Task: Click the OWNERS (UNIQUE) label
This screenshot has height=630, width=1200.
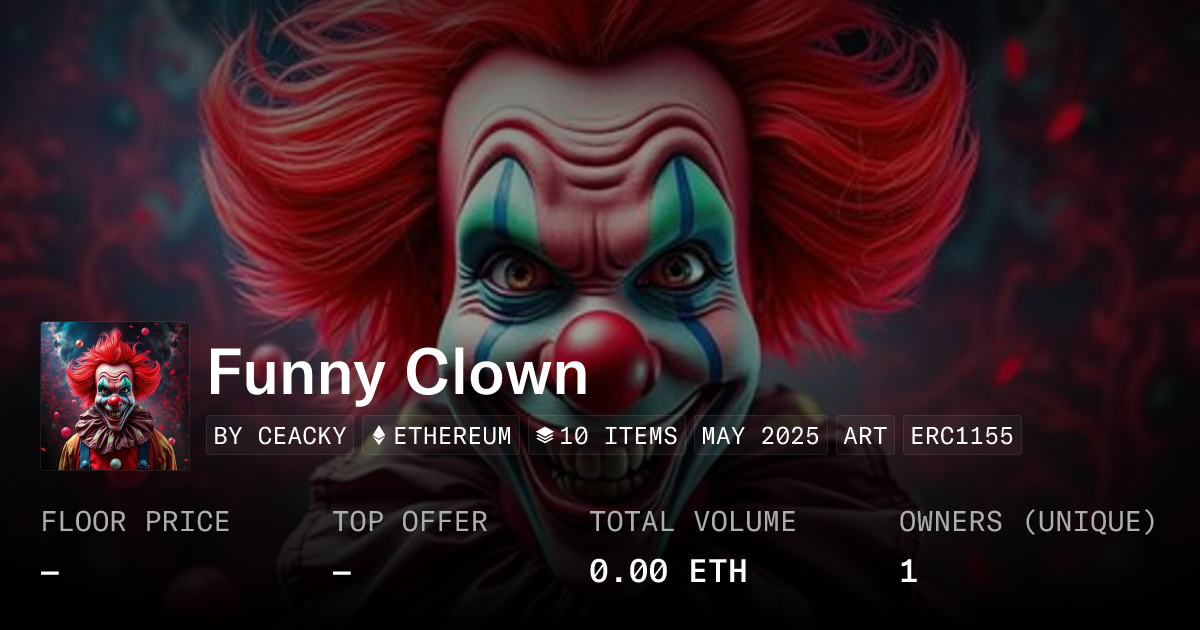Action: pos(1028,522)
